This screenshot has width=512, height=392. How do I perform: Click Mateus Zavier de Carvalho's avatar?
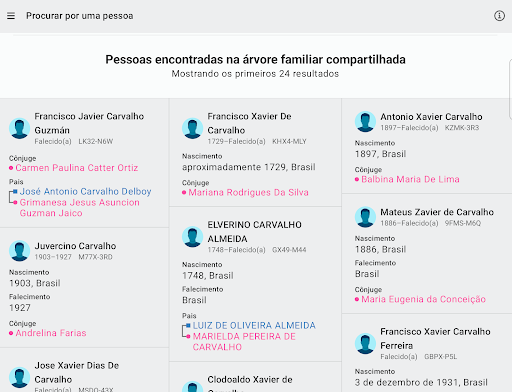click(365, 217)
